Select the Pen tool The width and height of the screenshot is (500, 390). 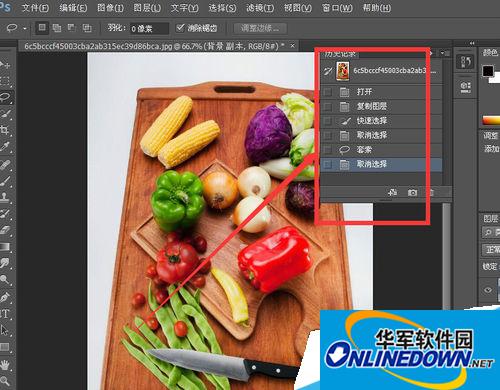pyautogui.click(x=5, y=297)
